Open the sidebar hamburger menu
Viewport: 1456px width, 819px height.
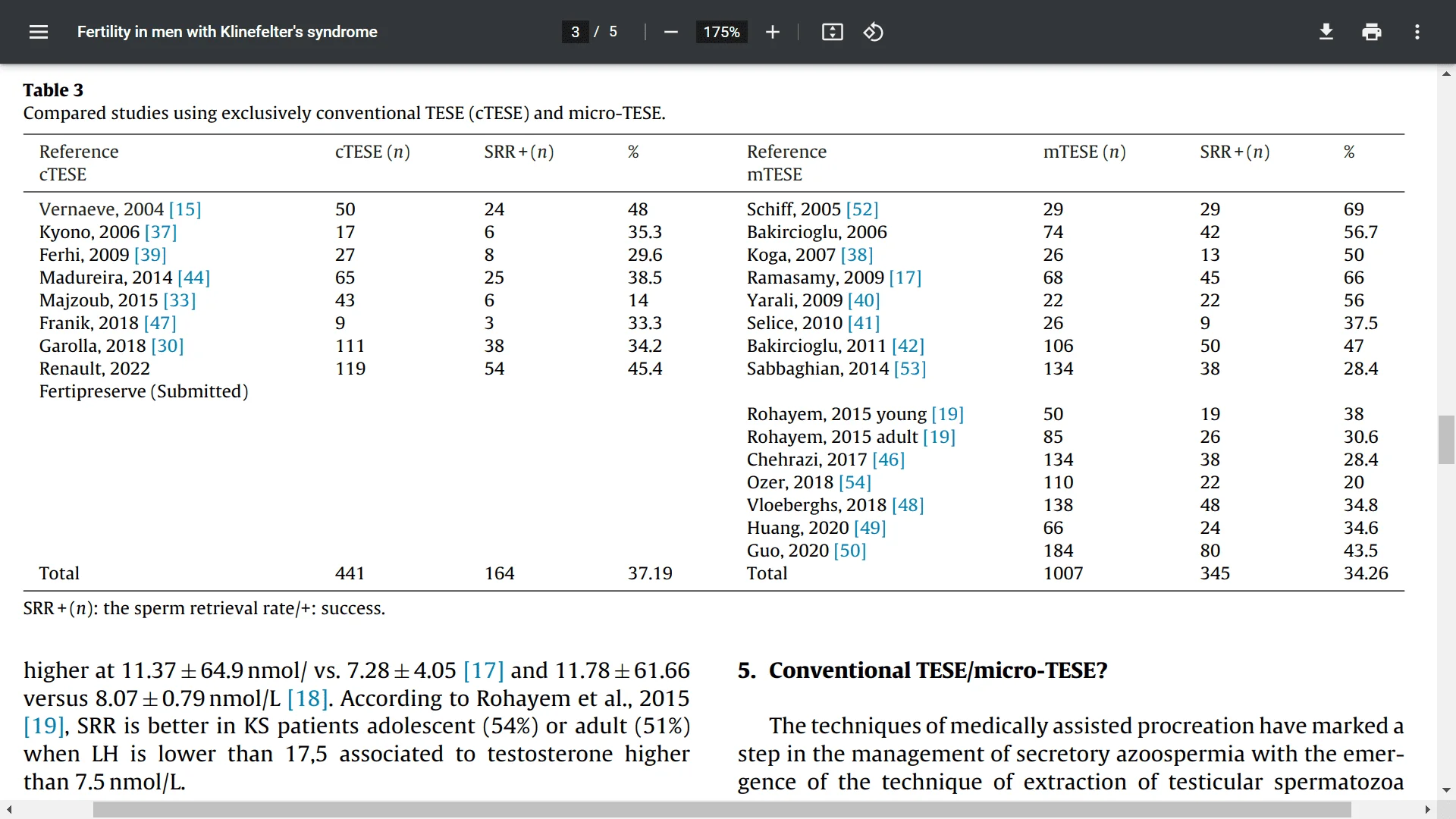coord(39,32)
